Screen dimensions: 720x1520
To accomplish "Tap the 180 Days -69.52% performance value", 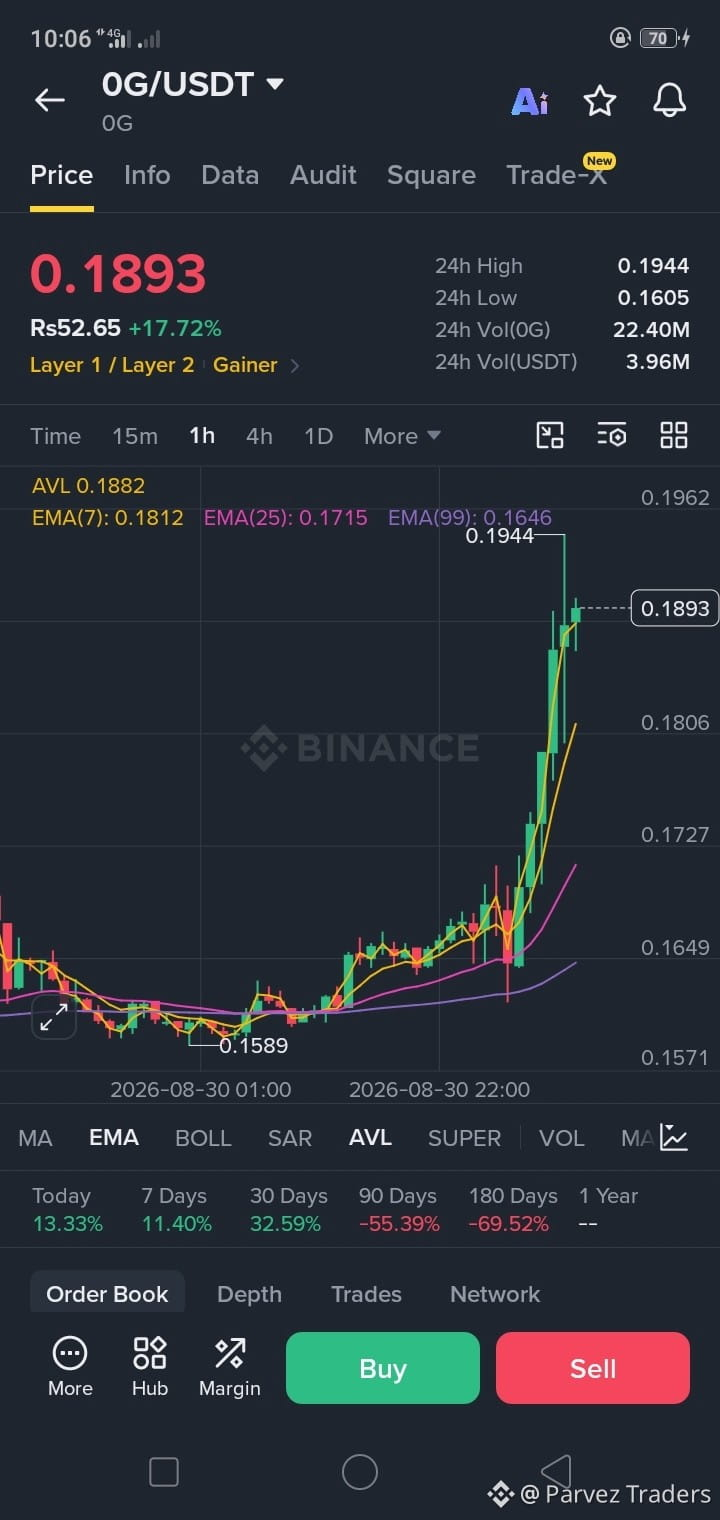I will pyautogui.click(x=508, y=1224).
